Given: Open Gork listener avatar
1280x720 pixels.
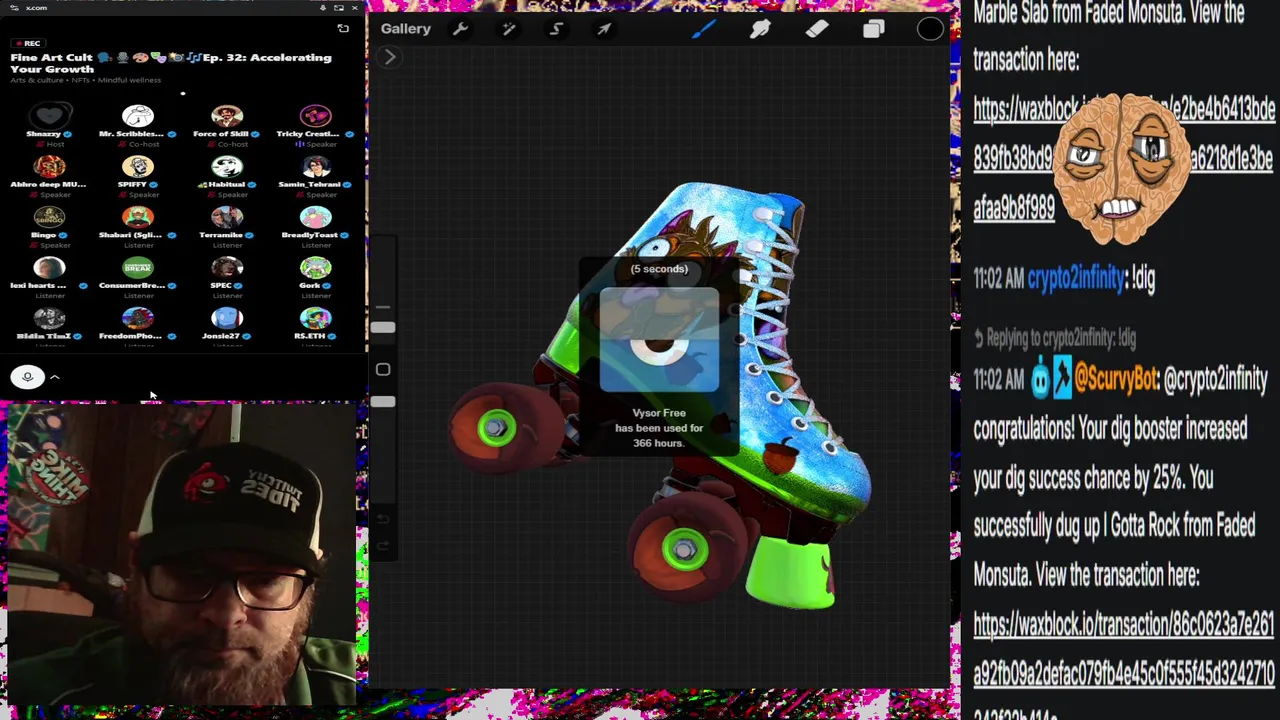Looking at the screenshot, I should tap(315, 268).
